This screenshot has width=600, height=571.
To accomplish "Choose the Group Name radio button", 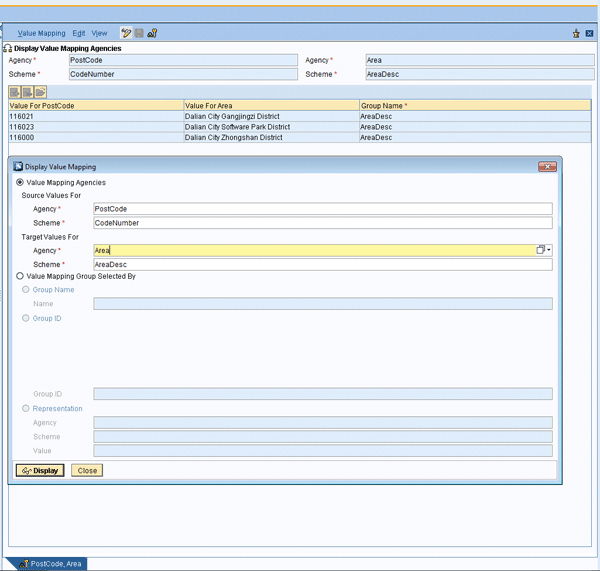I will point(26,289).
